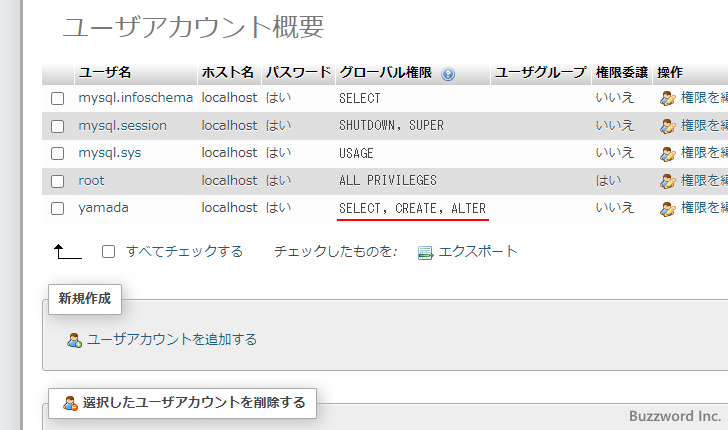Click the エクスポート link text
Viewport: 728px width, 430px height.
[x=478, y=252]
